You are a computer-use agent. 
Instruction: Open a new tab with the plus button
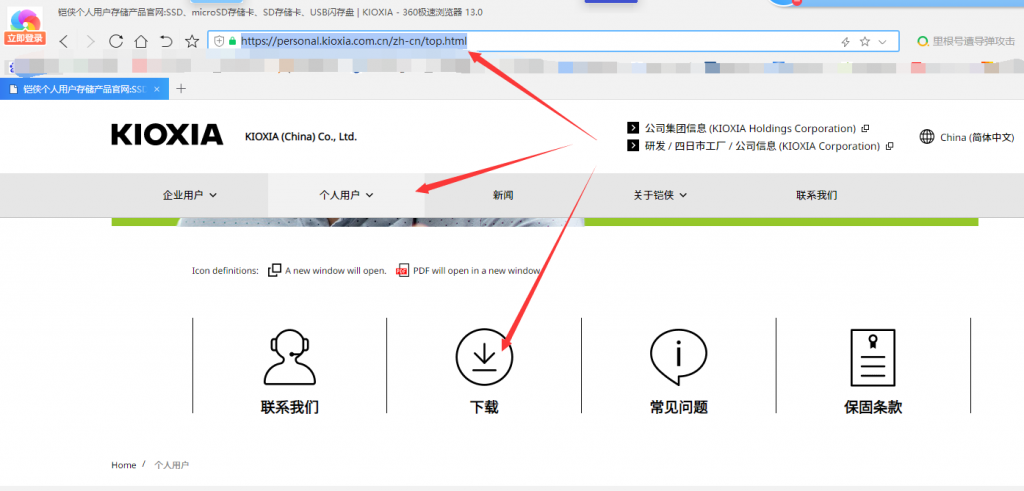click(x=181, y=88)
